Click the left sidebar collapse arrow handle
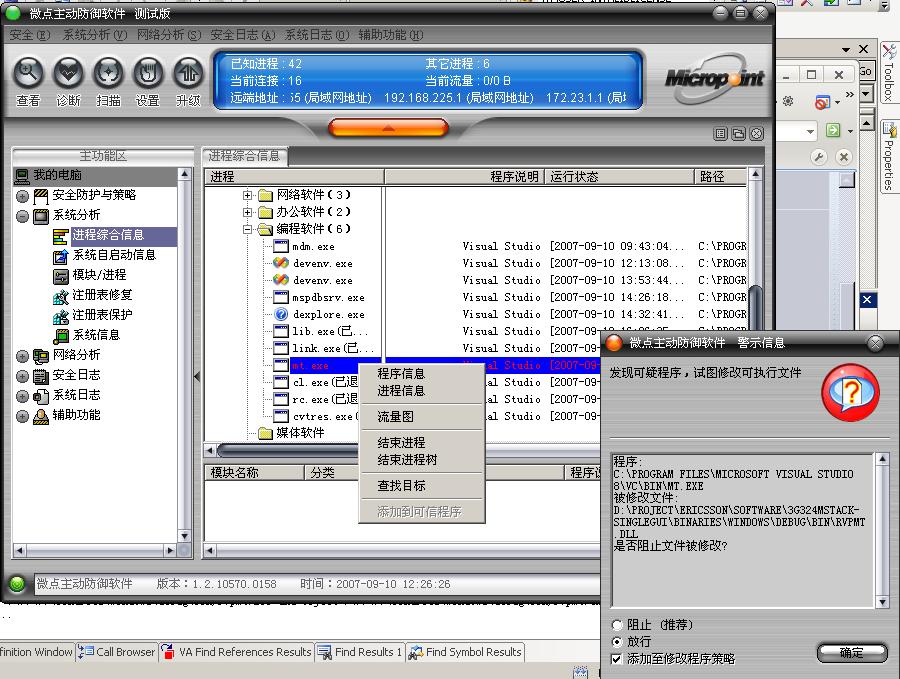 coord(197,377)
